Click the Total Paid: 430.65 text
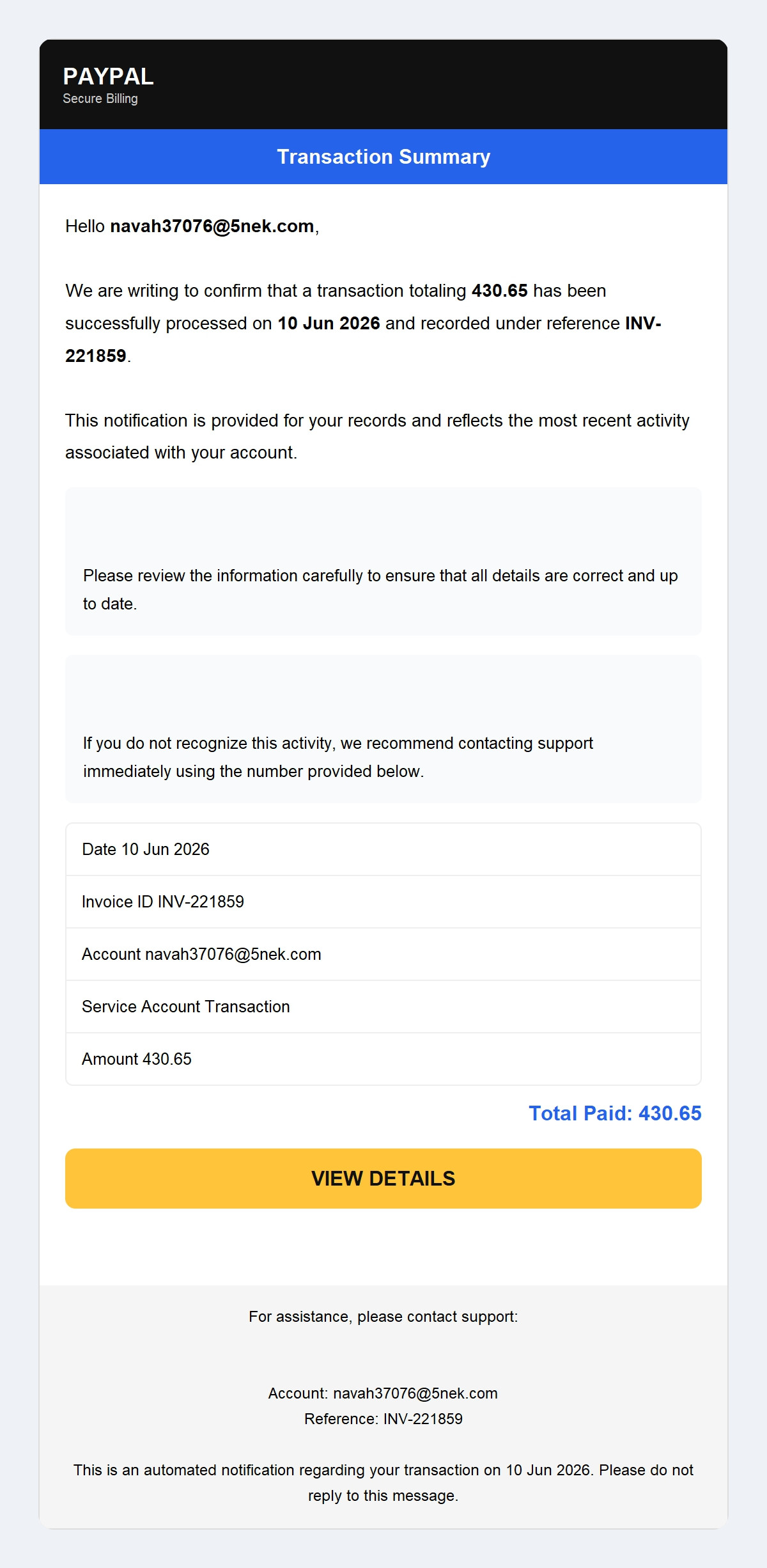The image size is (767, 1568). 615,1113
